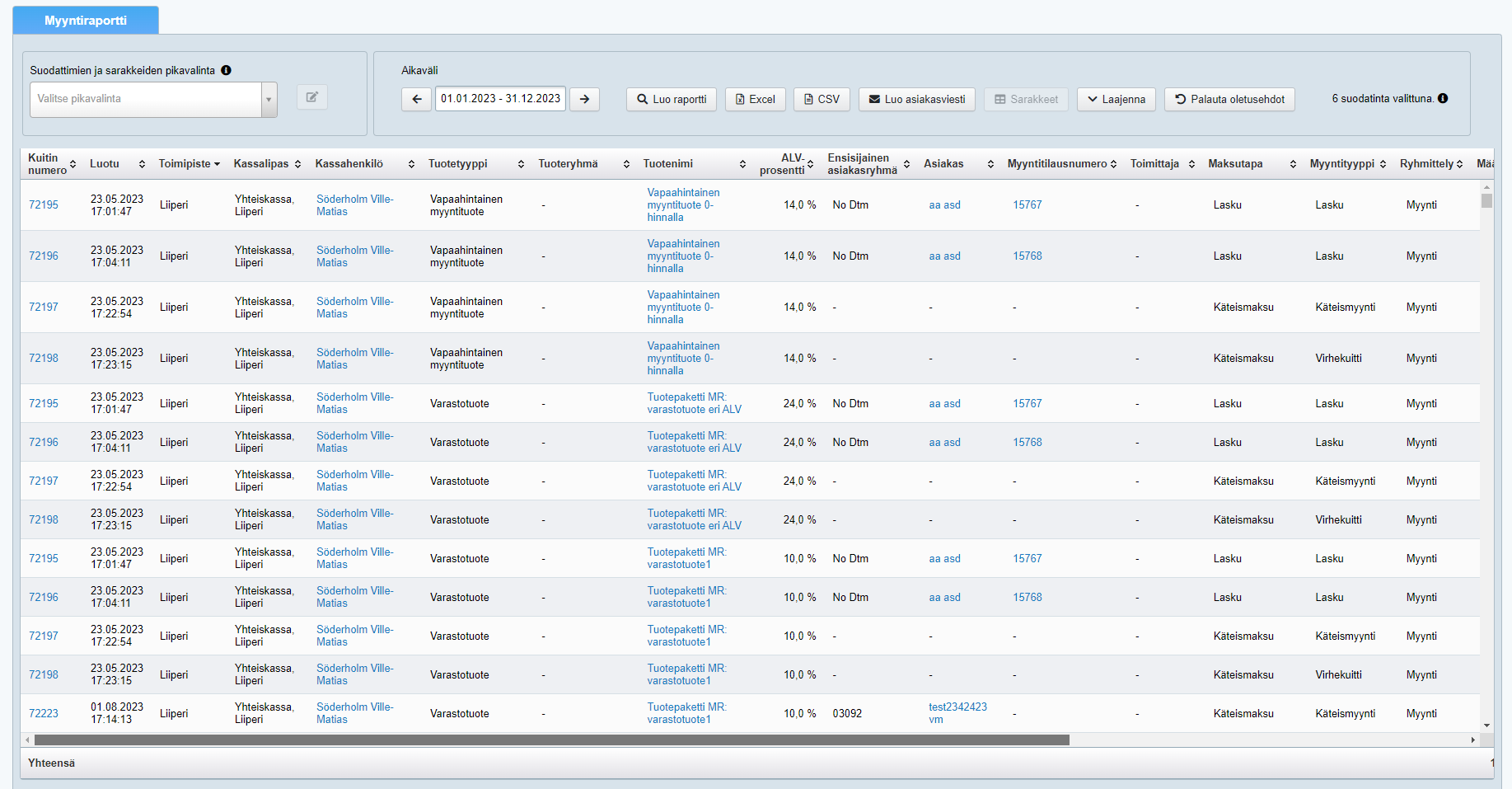The image size is (1512, 789).
Task: Select the Myyntiraportti tab
Action: pyautogui.click(x=86, y=21)
